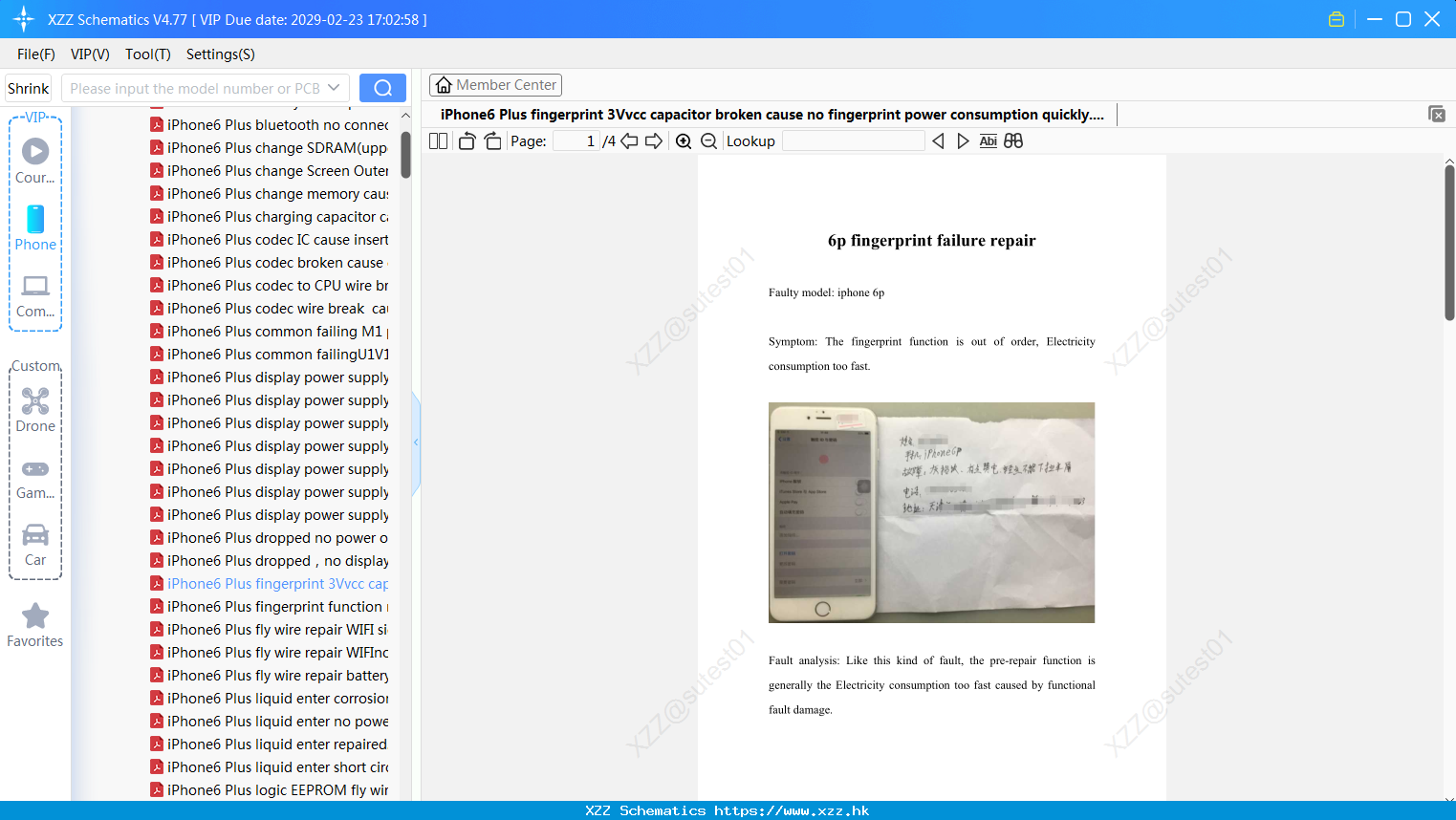
Task: Find next Lookup match triangle
Action: (963, 140)
